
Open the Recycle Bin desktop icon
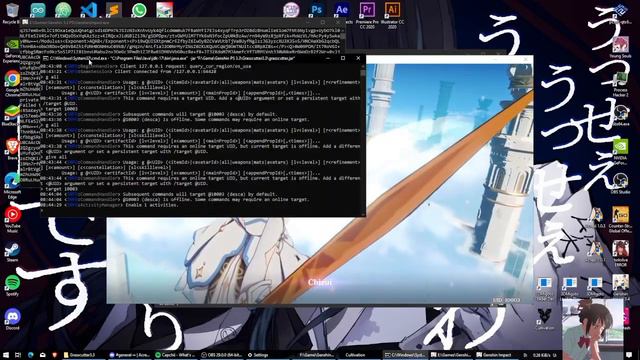[x=12, y=12]
